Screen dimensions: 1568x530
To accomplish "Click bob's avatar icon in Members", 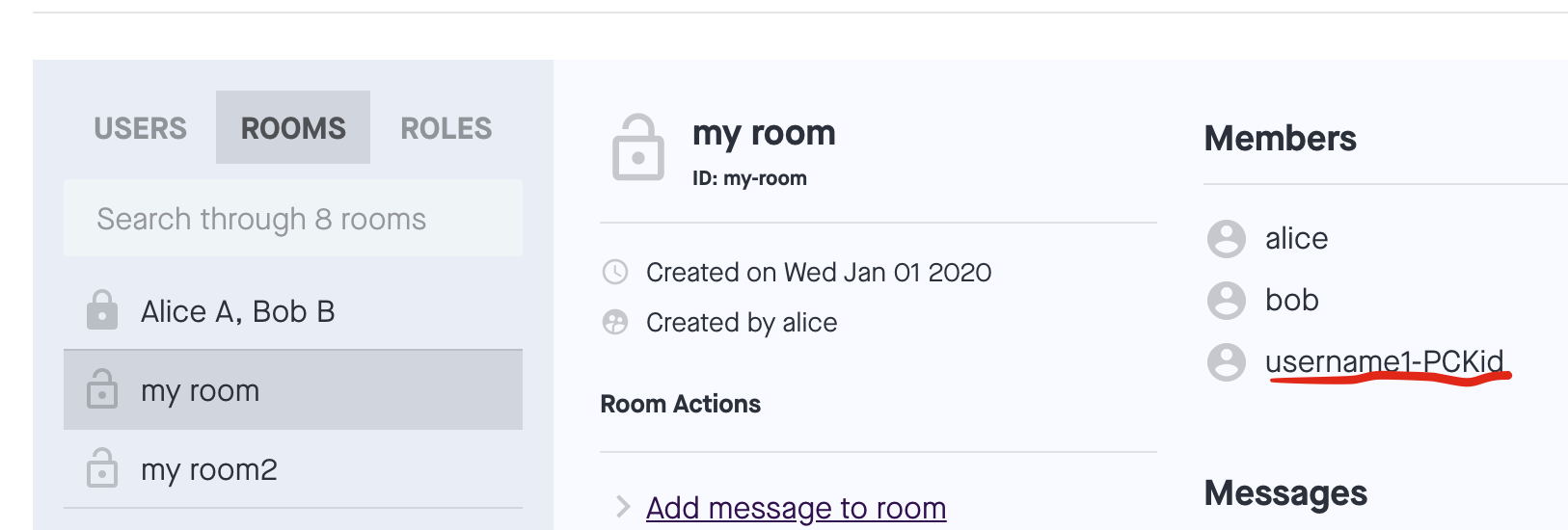I will [1227, 301].
